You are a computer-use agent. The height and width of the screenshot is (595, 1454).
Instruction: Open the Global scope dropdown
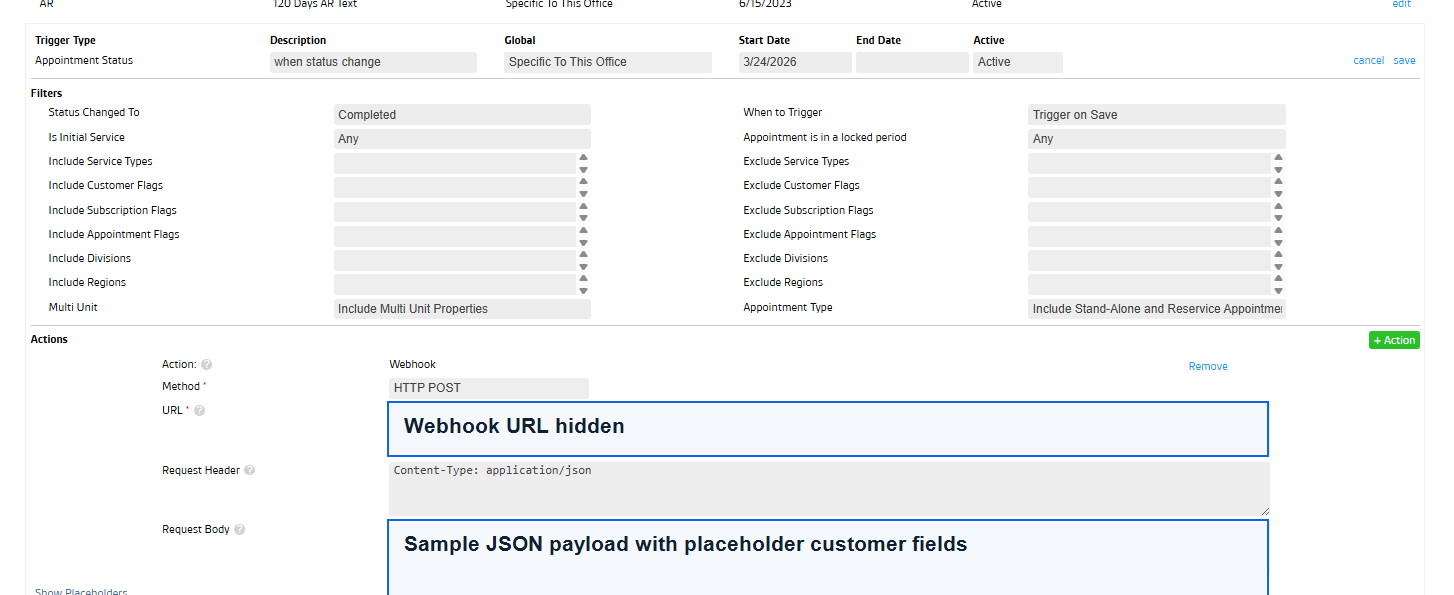(x=608, y=62)
